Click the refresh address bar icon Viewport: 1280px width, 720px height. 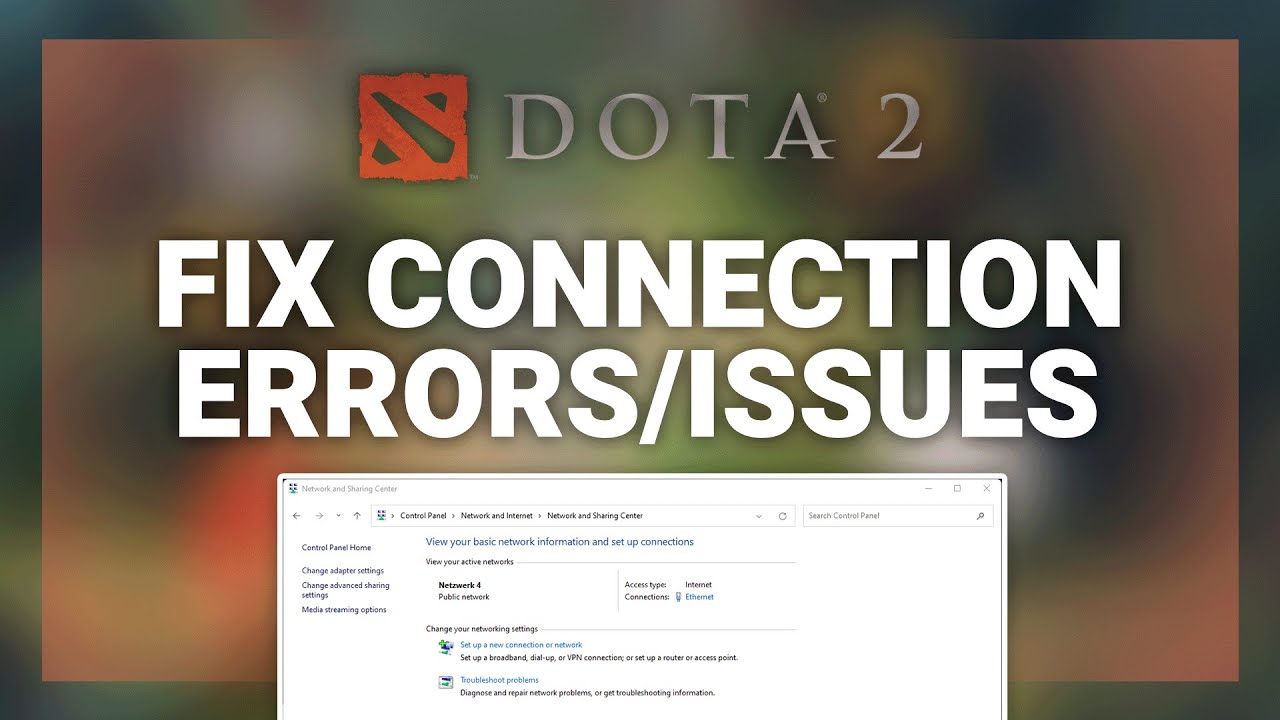pyautogui.click(x=782, y=516)
